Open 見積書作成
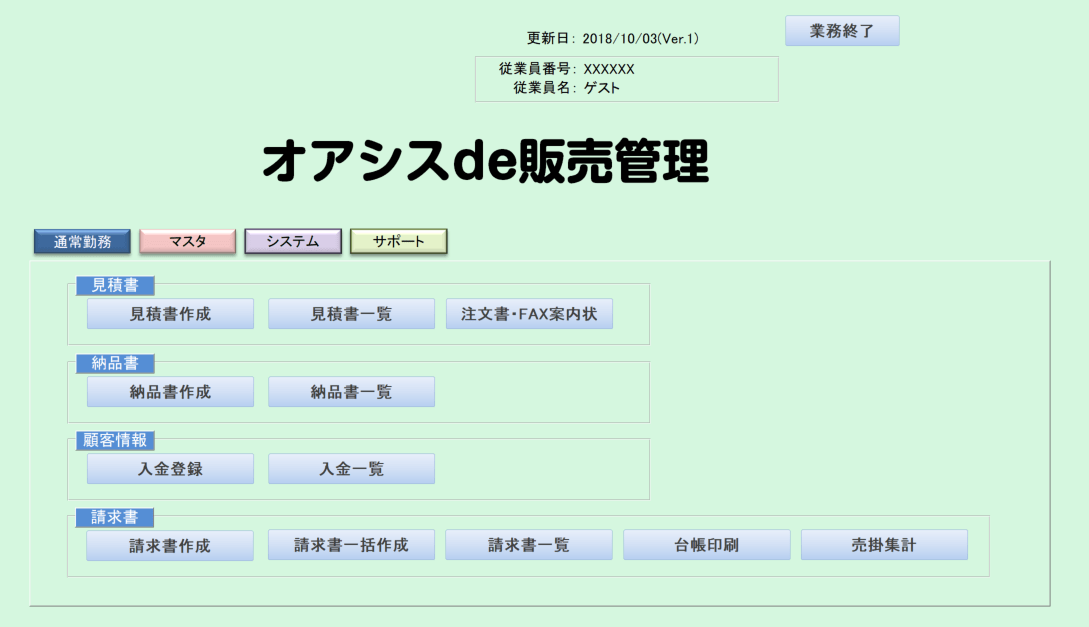 (170, 314)
